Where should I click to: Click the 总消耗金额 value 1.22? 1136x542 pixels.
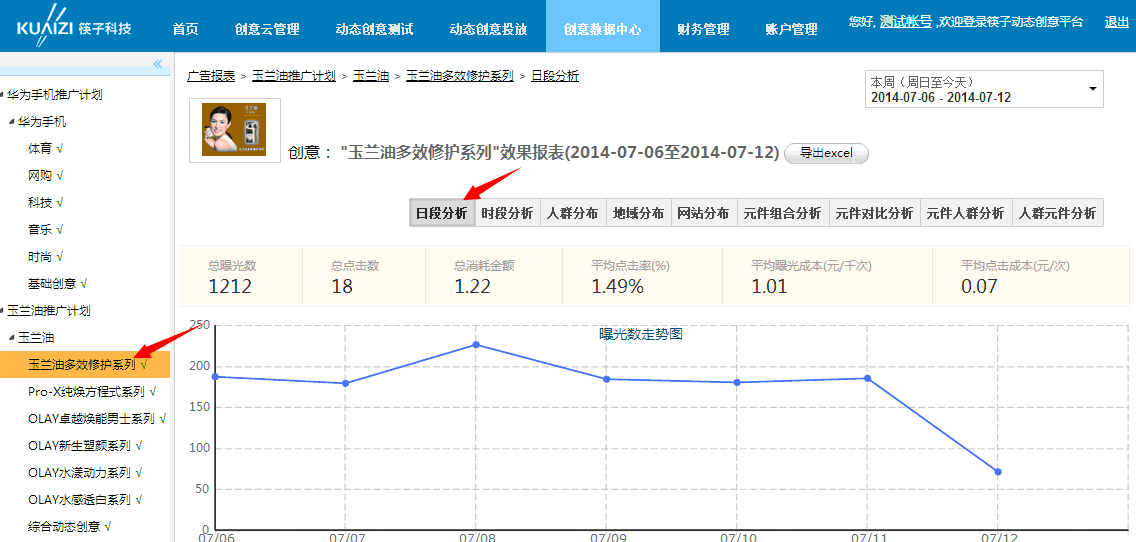[x=472, y=286]
